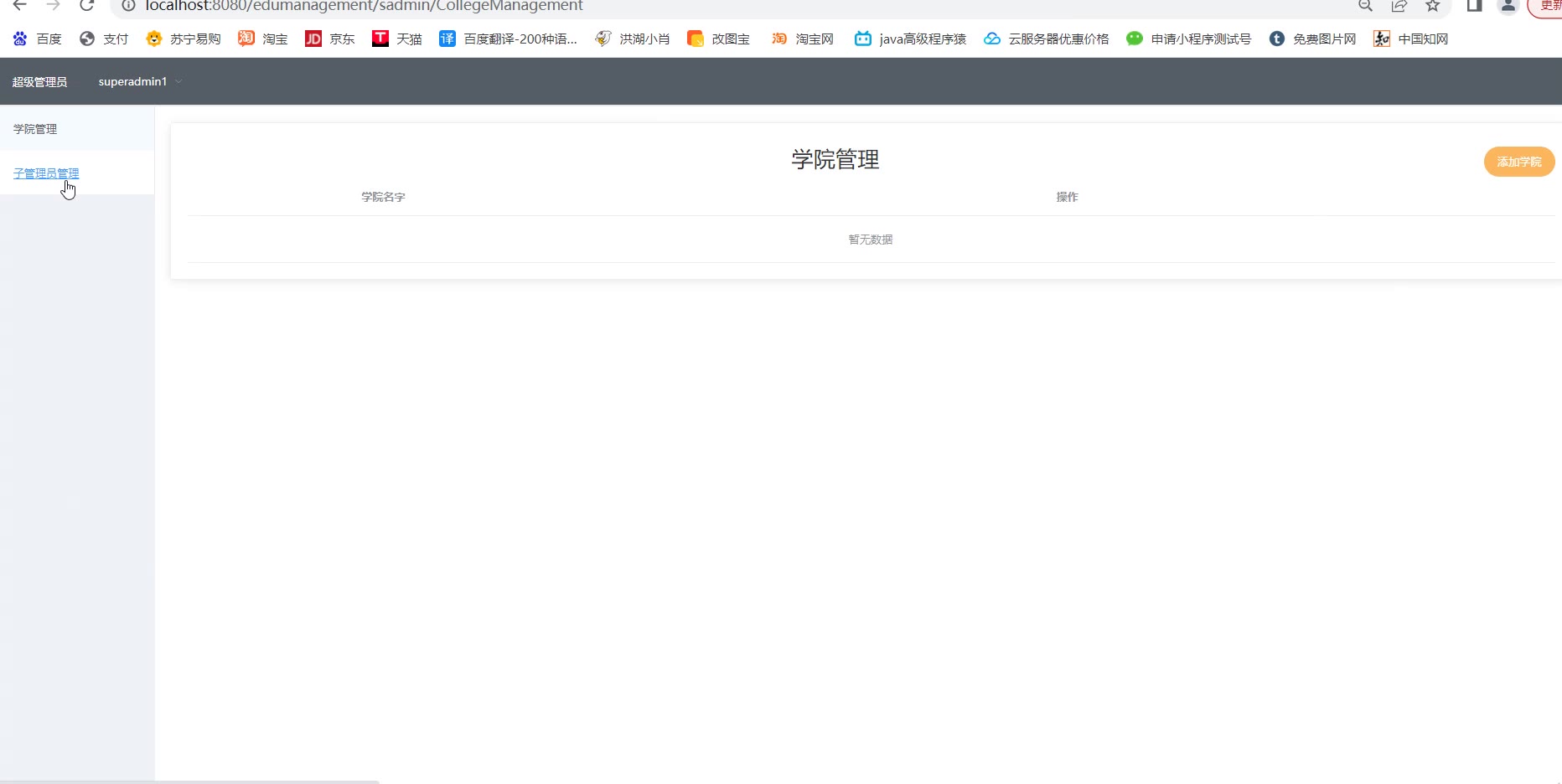This screenshot has height=784, width=1562.
Task: Open the browser side panel icon
Action: [1474, 5]
